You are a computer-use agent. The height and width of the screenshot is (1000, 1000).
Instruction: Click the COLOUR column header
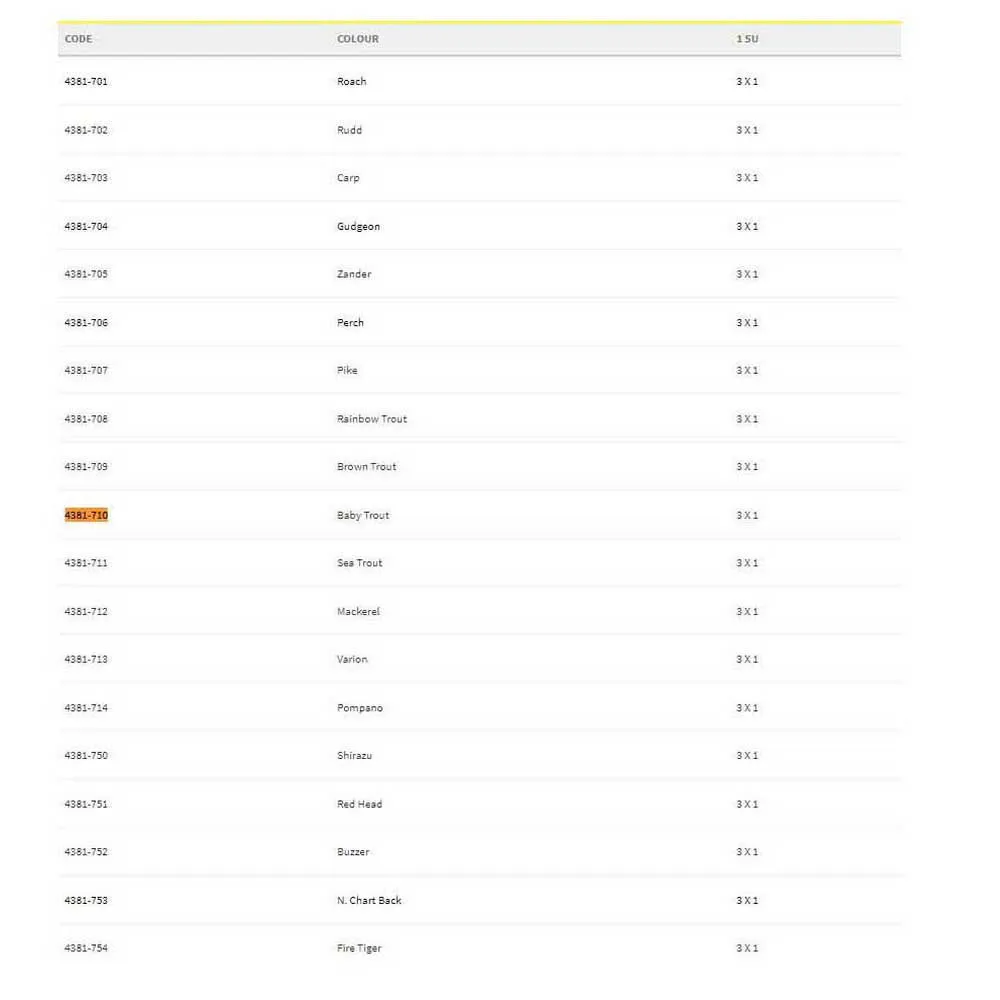click(x=358, y=39)
